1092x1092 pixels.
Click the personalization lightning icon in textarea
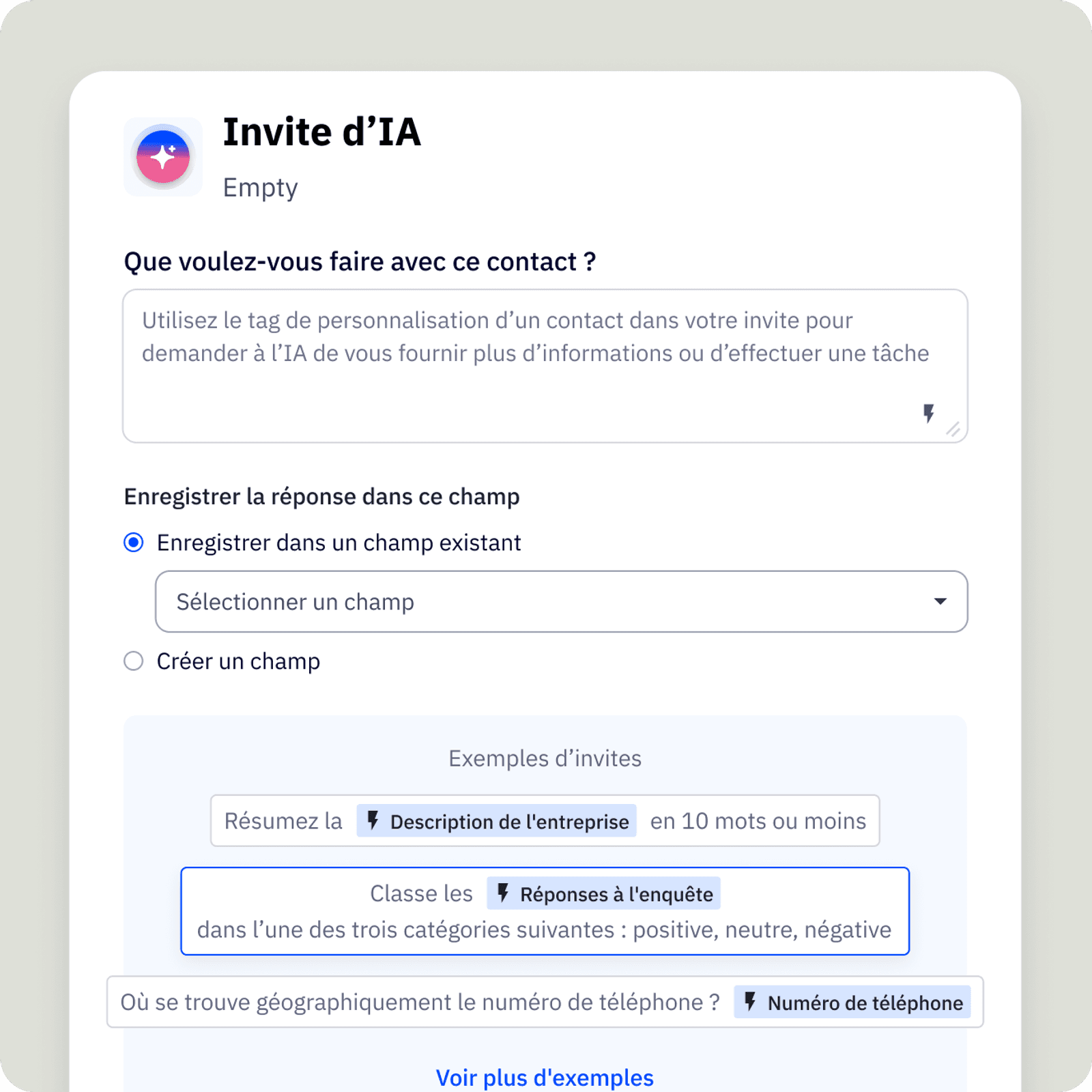(928, 413)
